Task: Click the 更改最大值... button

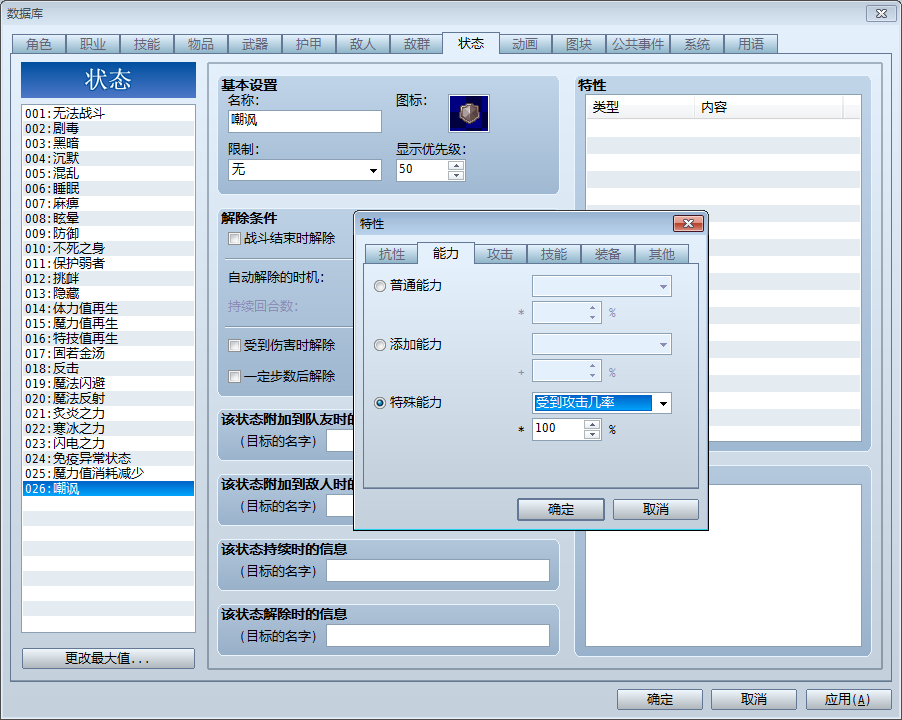Action: tap(108, 658)
